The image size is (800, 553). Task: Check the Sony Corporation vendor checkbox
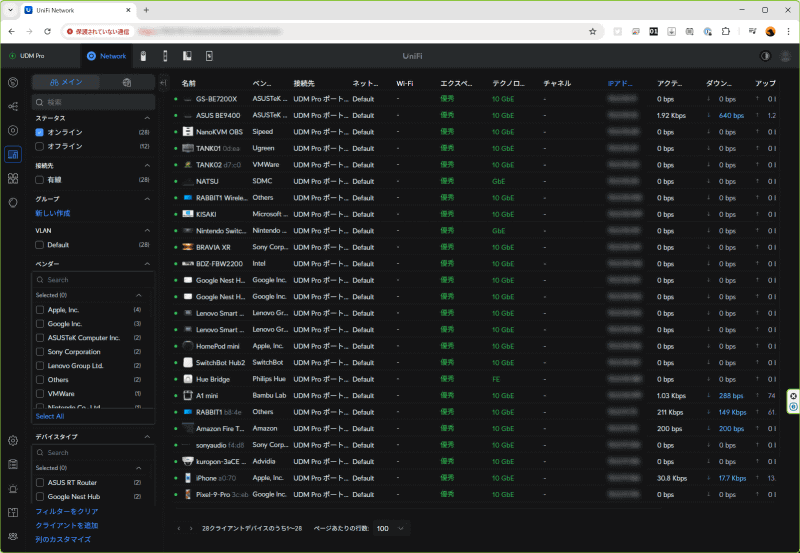coord(40,351)
